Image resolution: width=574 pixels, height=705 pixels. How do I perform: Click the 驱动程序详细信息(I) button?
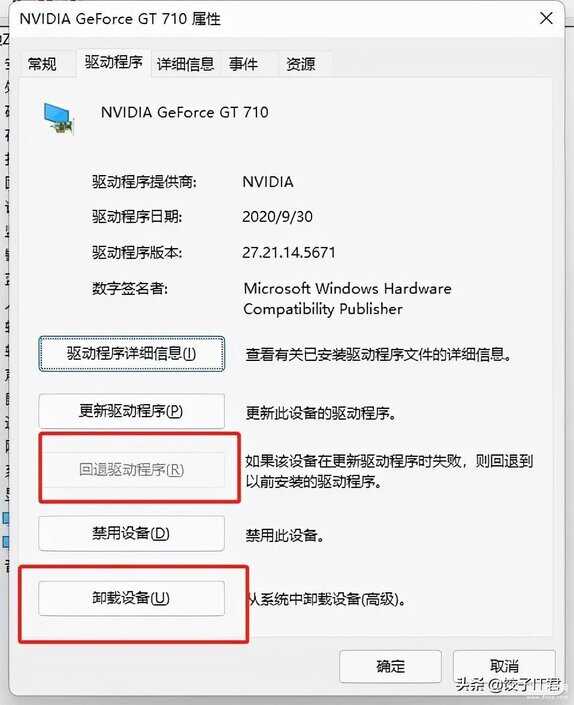pos(132,354)
